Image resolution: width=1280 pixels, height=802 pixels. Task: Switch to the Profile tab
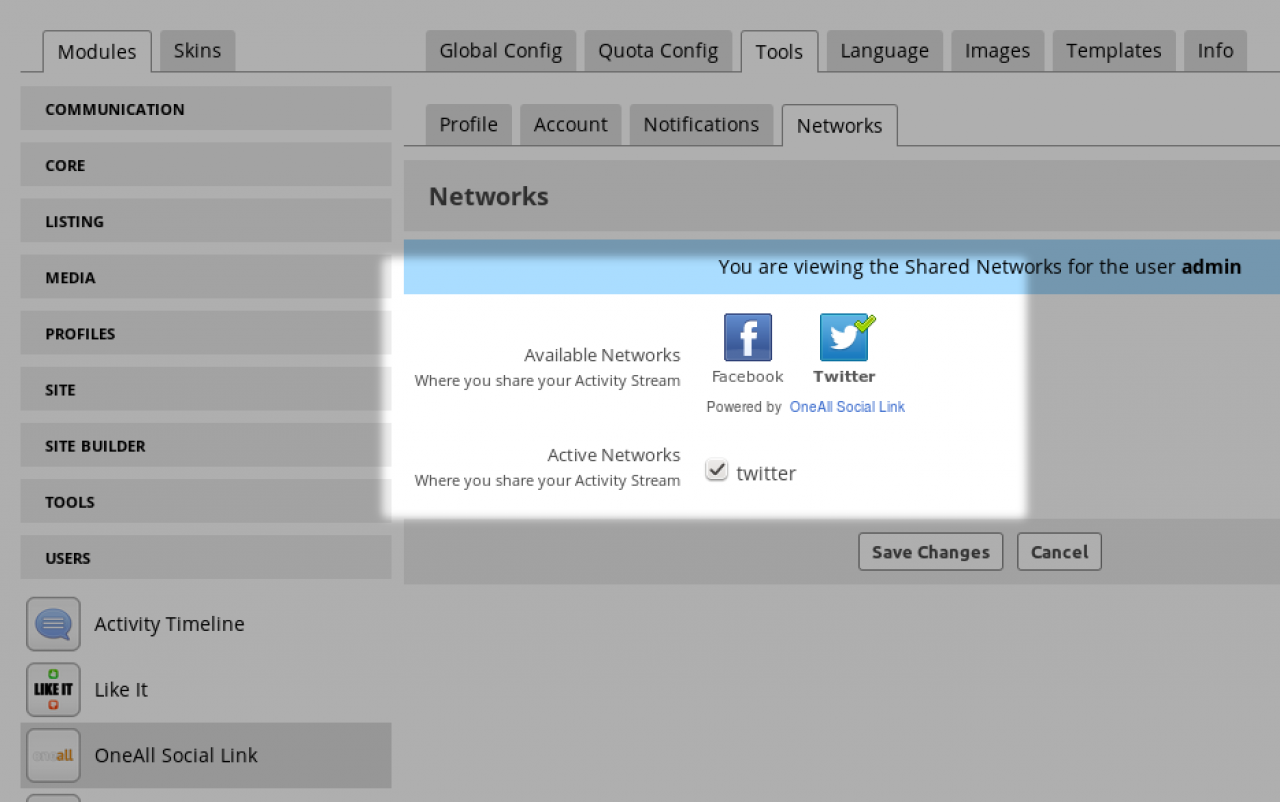(x=468, y=125)
